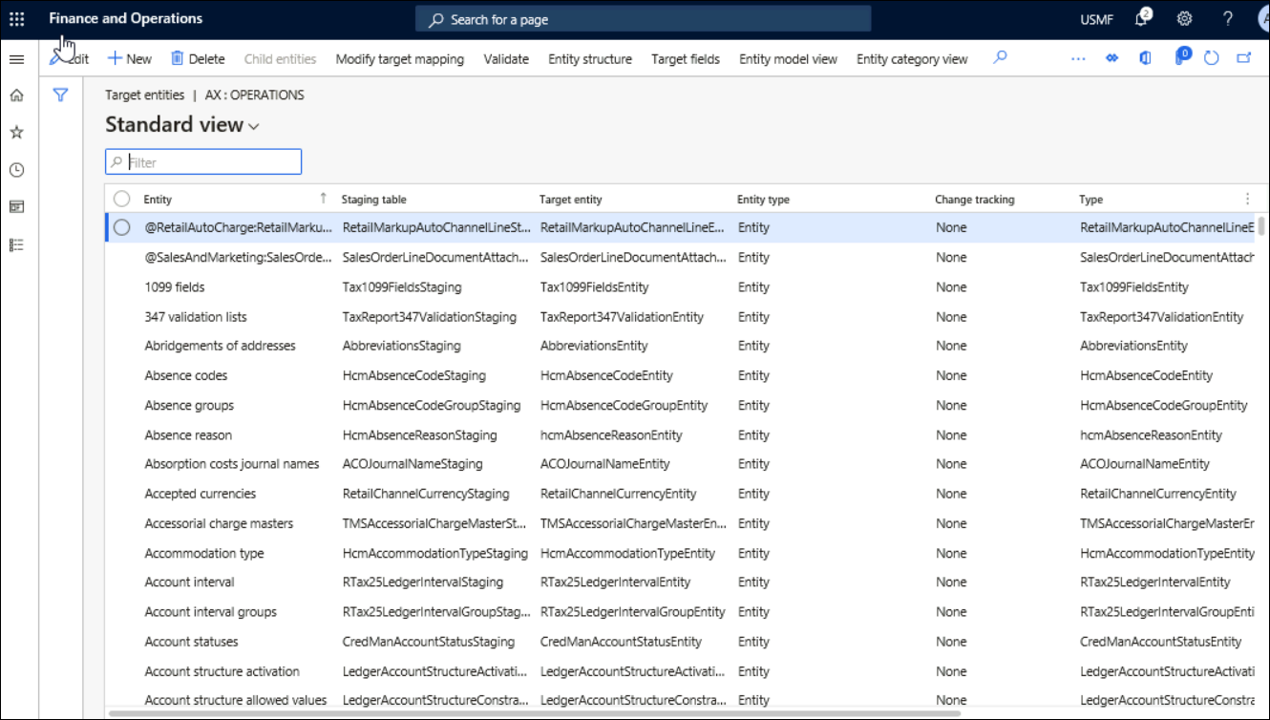Select the Account interval entity
1270x720 pixels.
(x=189, y=582)
